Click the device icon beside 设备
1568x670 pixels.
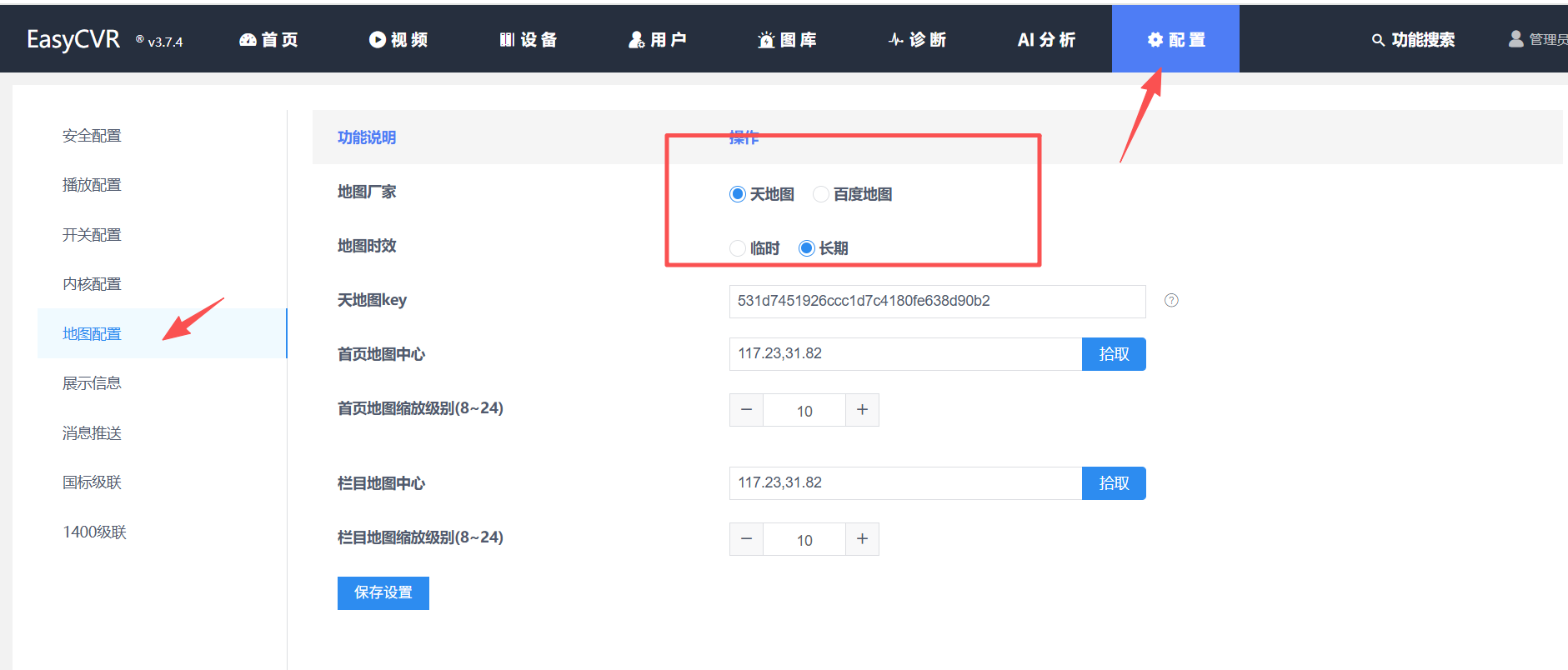tap(507, 40)
